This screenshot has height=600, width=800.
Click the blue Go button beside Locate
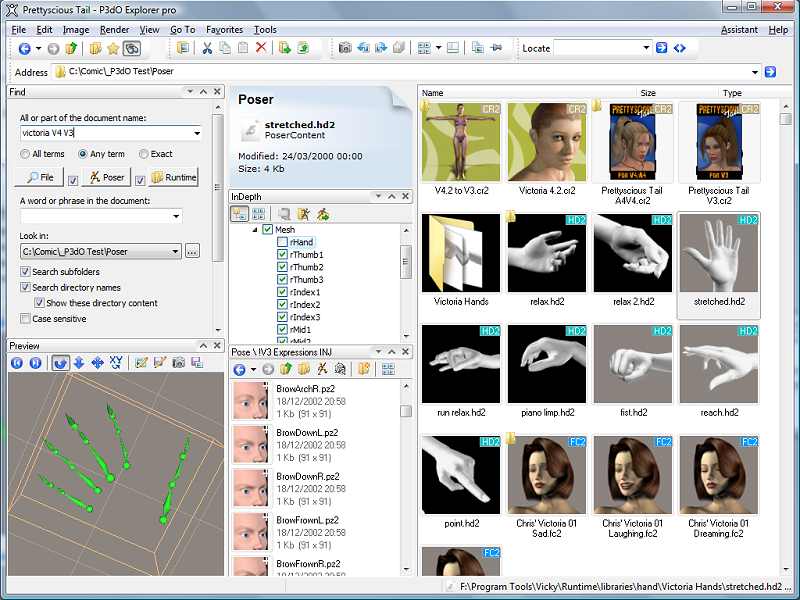(x=662, y=48)
